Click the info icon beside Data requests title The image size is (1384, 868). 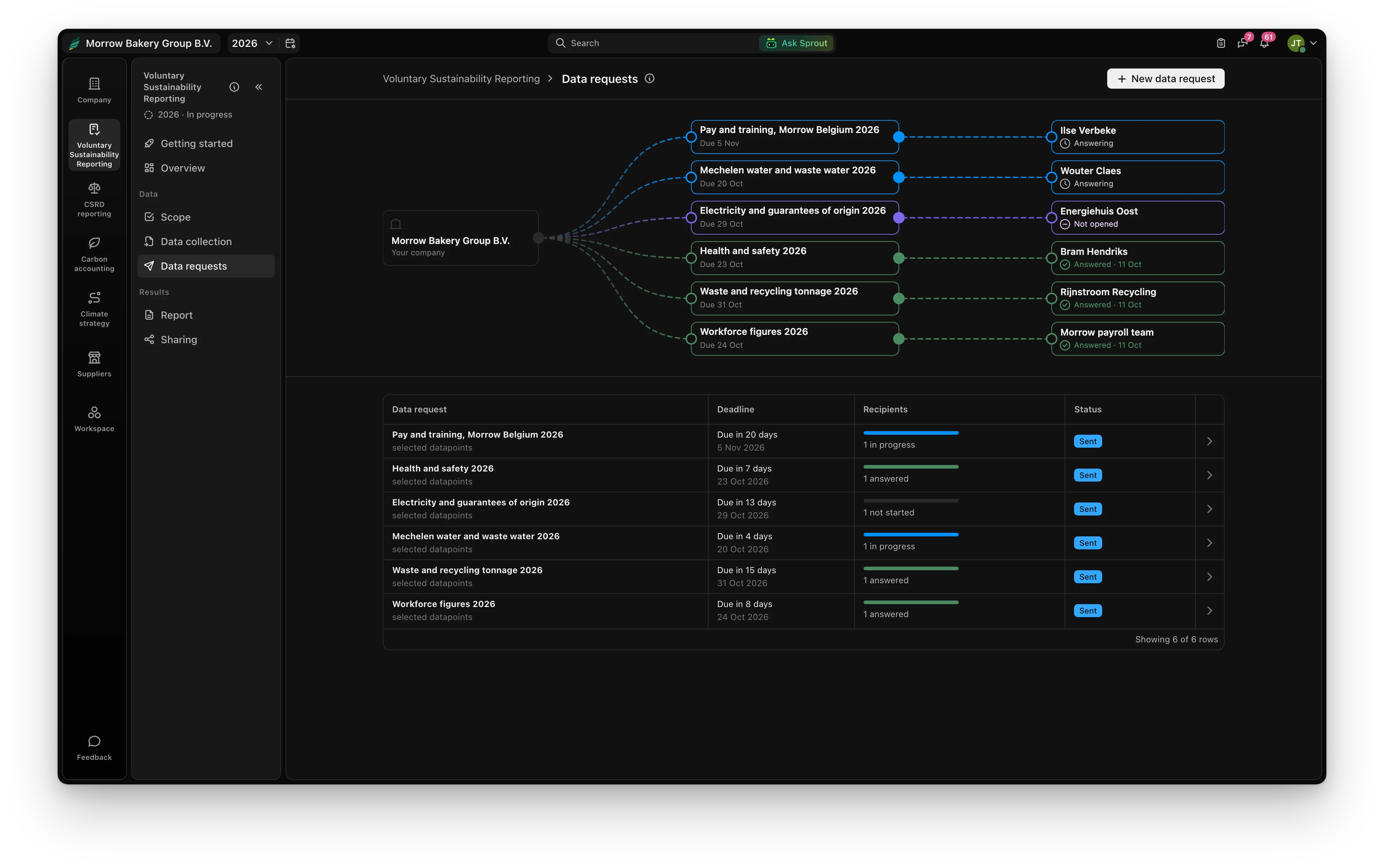(x=649, y=79)
